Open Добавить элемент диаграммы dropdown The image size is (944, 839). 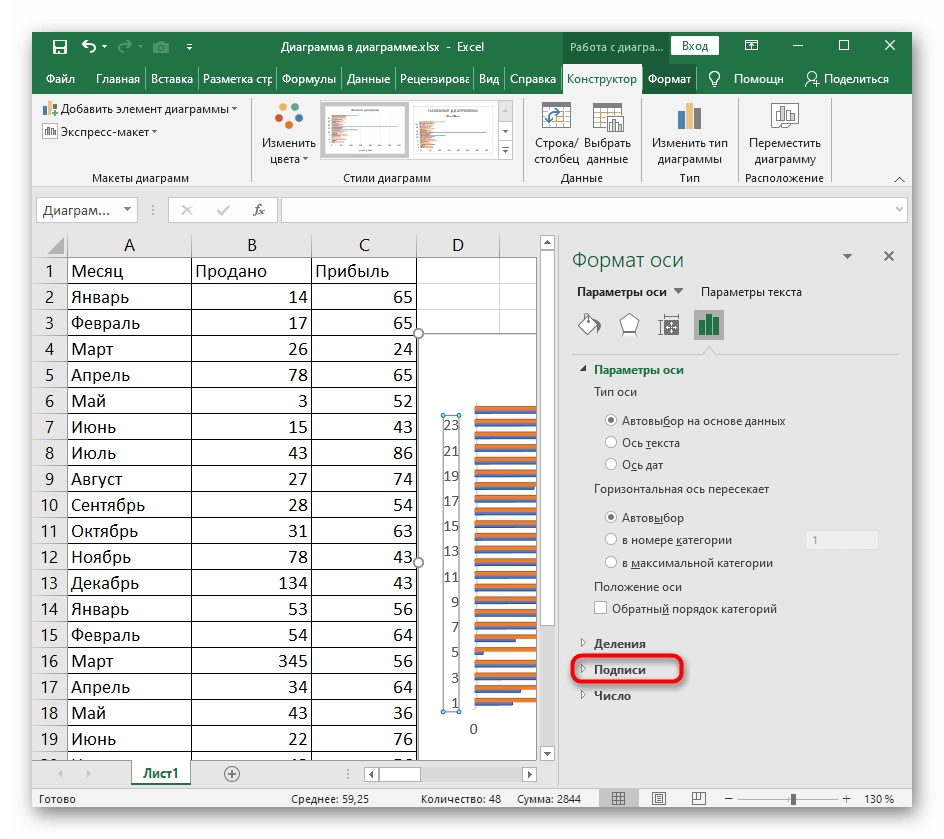(x=140, y=109)
